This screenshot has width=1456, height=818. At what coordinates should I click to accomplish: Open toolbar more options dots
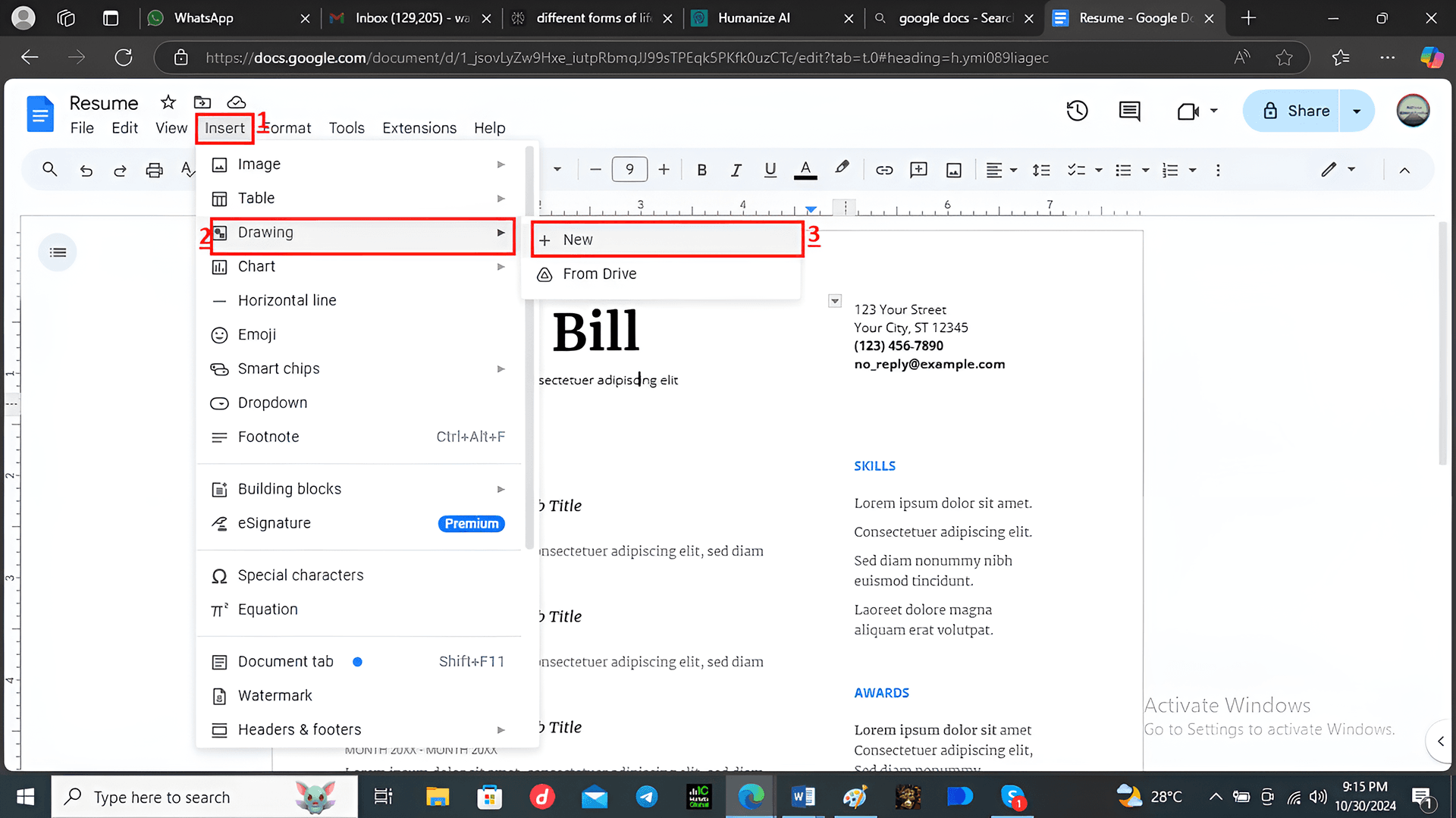coord(1218,171)
